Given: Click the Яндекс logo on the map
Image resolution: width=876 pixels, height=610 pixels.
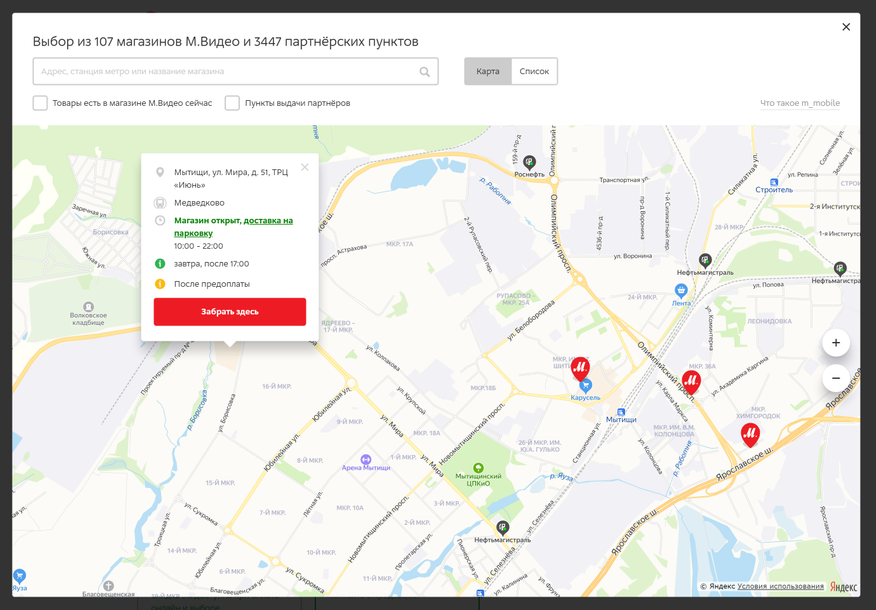Looking at the screenshot, I should coord(843,587).
